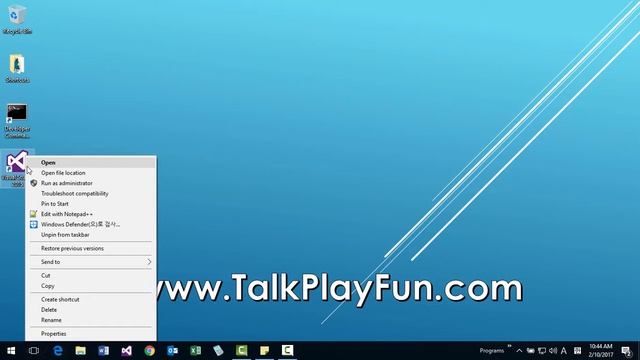Select Delete in the context menu
The height and width of the screenshot is (360, 640).
(91, 310)
